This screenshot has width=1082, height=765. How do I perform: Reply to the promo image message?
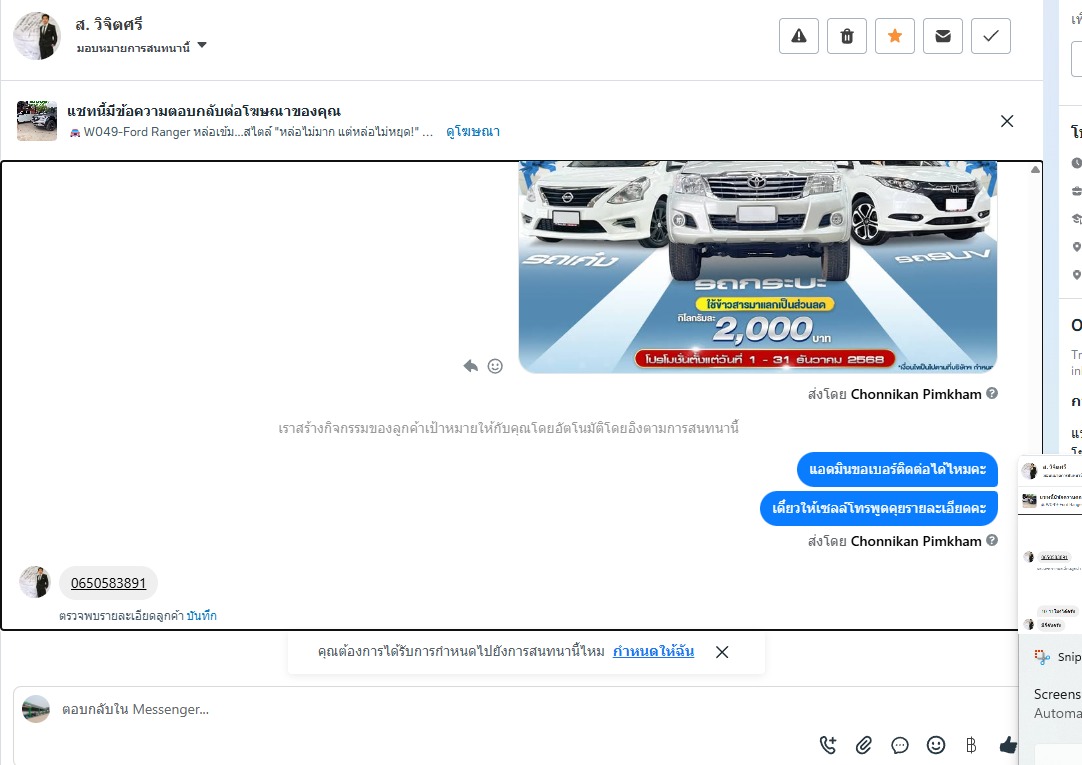tap(471, 366)
